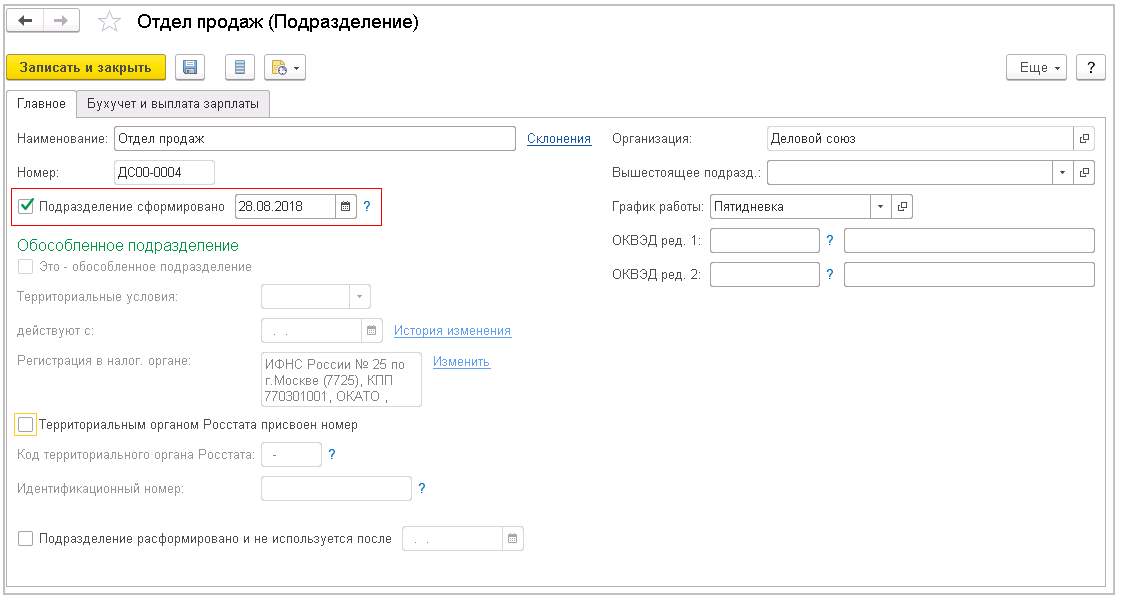The width and height of the screenshot is (1124, 608).
Task: Switch to Бухучет и выплата зарплаты tab
Action: (174, 103)
